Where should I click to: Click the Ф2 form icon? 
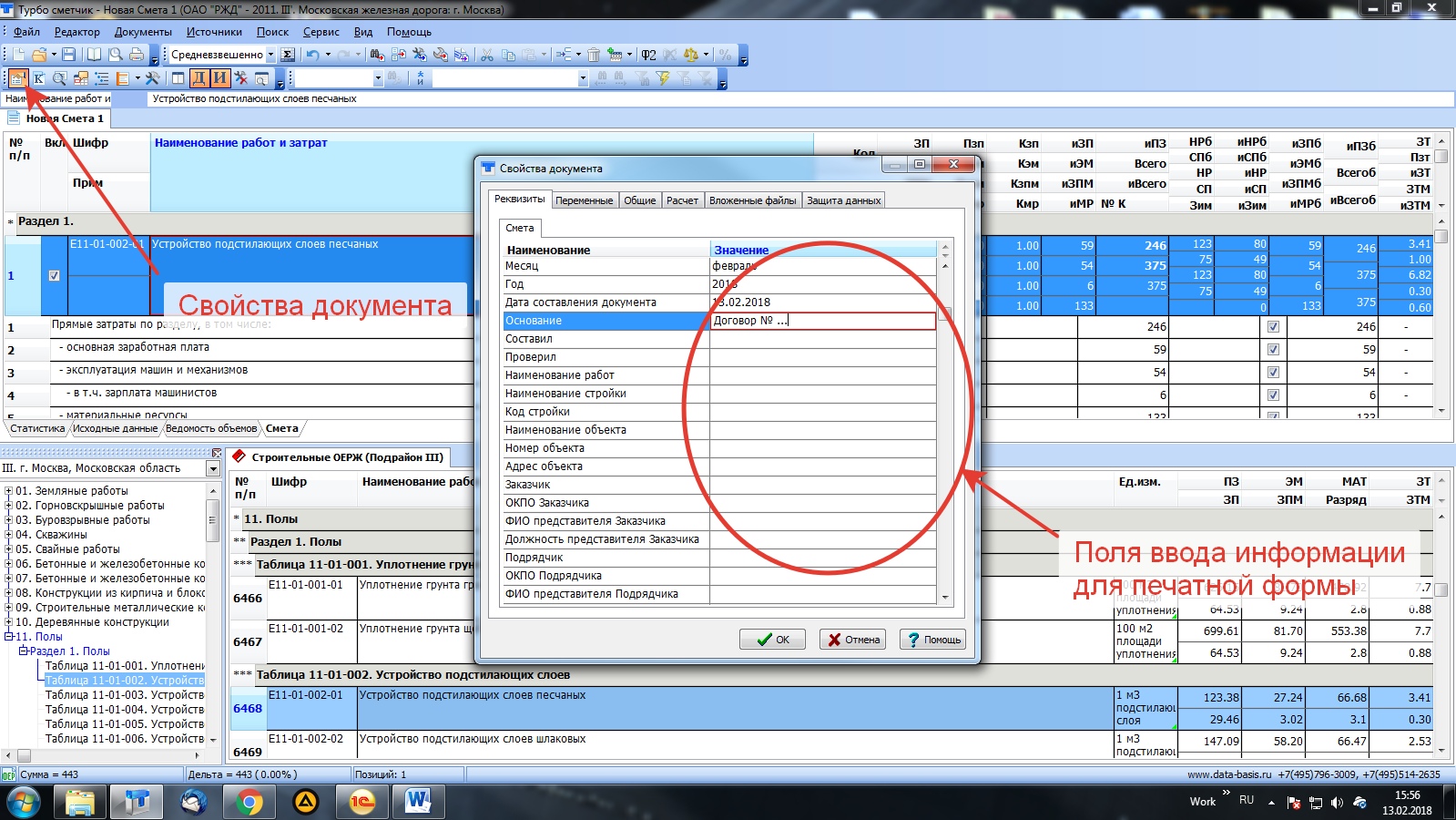coord(648,55)
